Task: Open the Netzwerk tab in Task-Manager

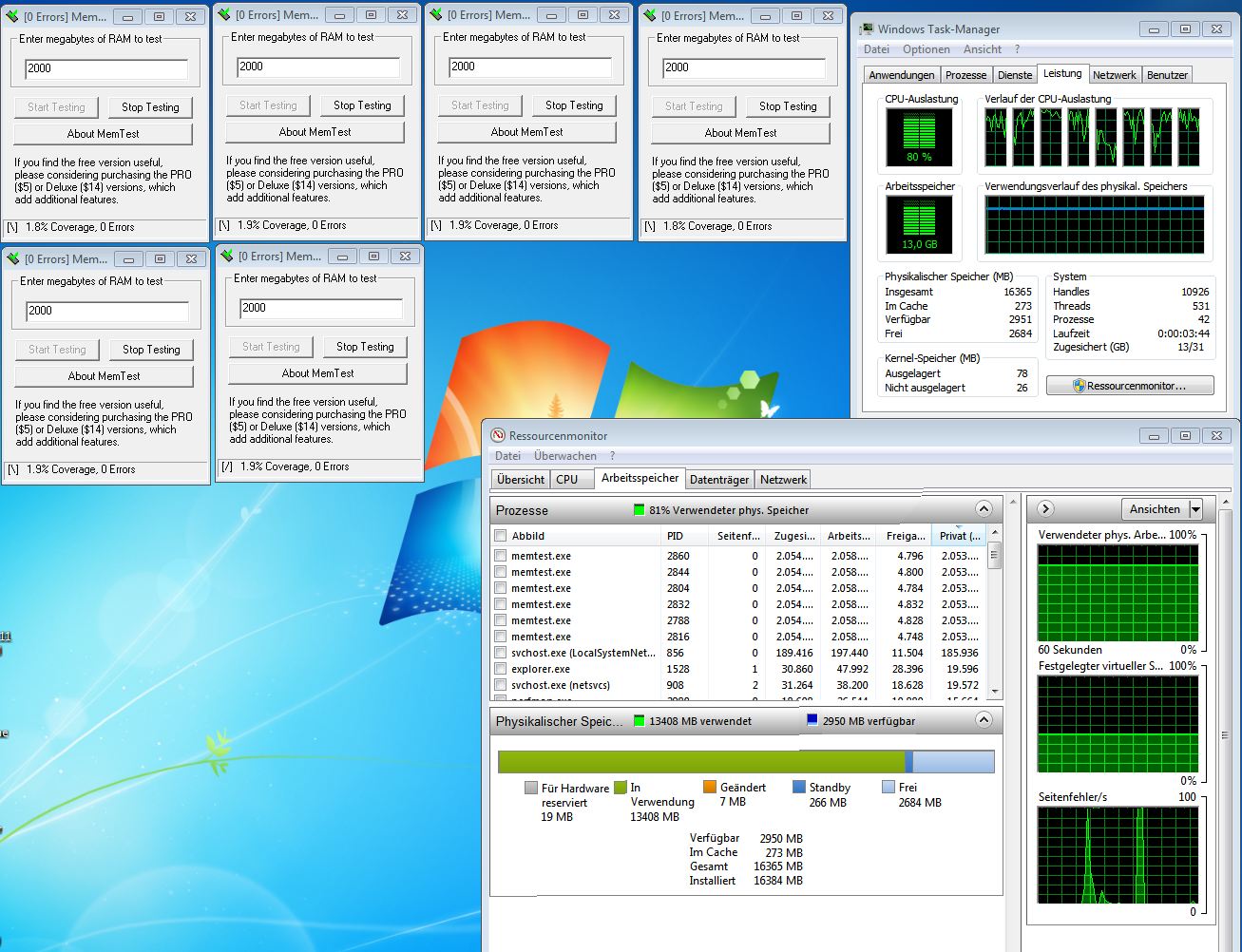Action: (1115, 75)
